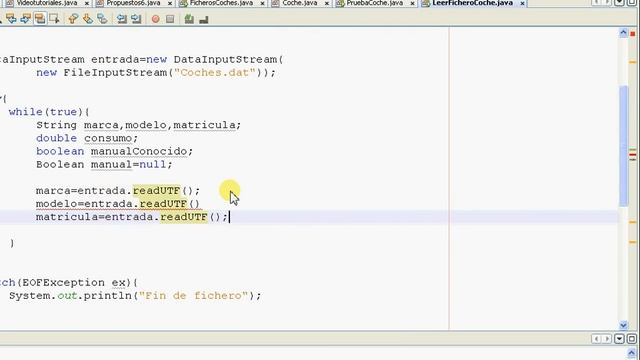Click the Uncomment code icon
The image size is (640, 360).
coord(204,19)
